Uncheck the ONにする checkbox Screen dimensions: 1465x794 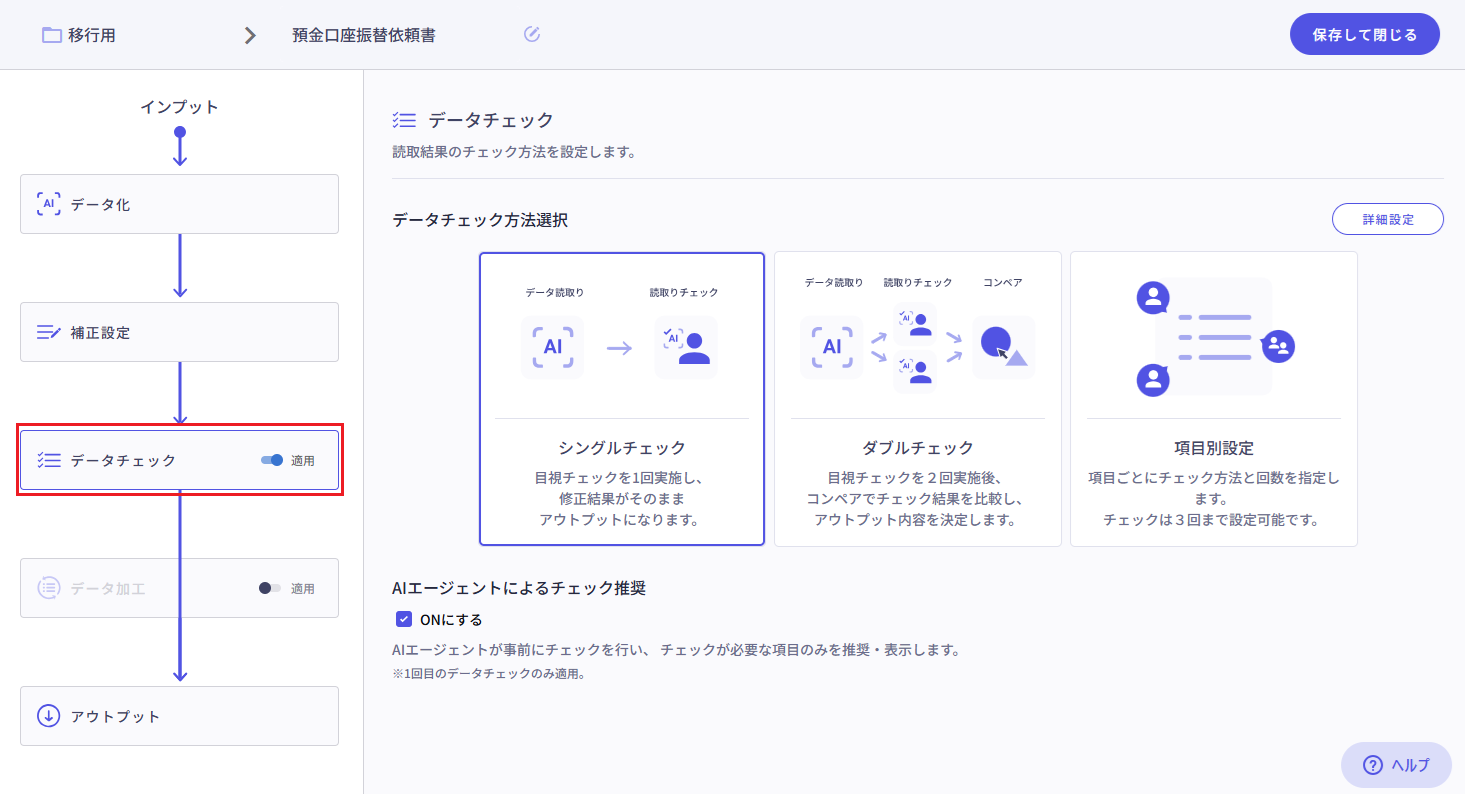404,619
